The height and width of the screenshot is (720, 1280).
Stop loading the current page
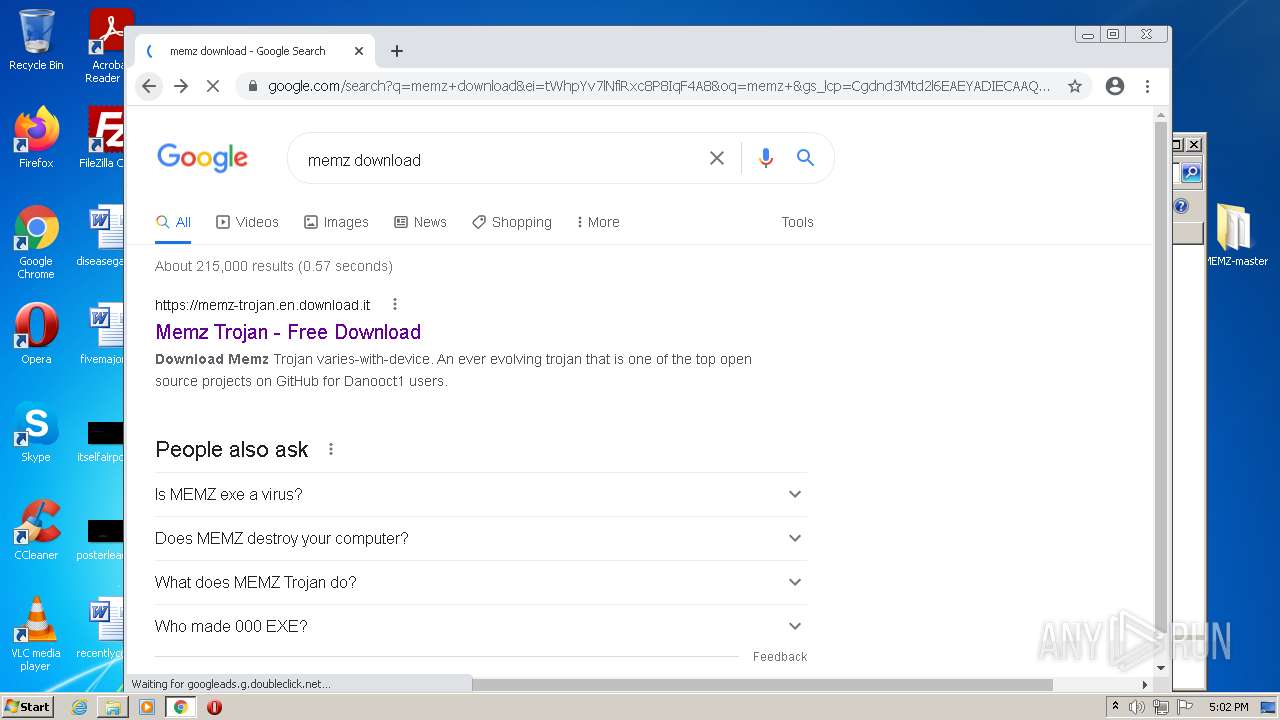pos(213,86)
